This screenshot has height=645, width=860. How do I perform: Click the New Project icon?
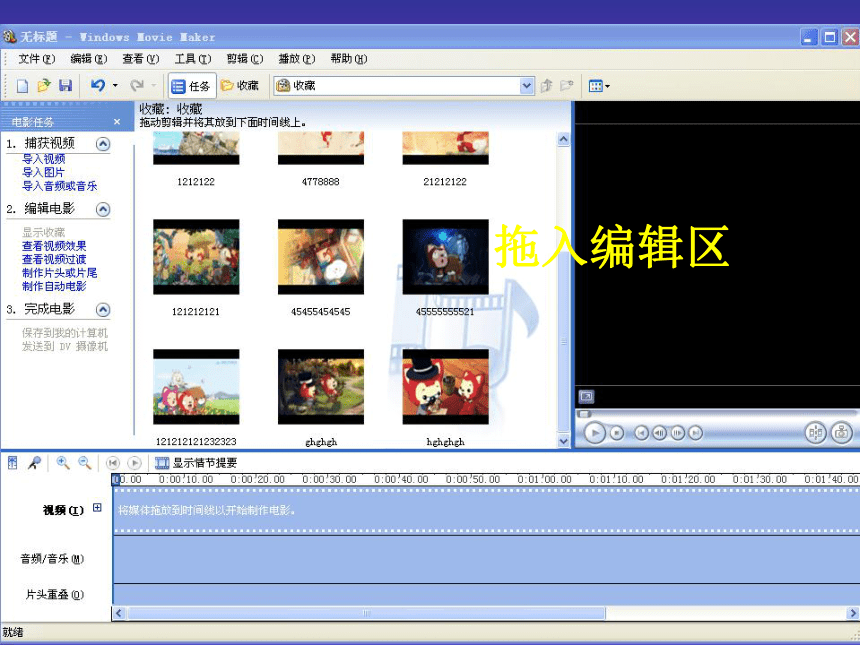22,86
